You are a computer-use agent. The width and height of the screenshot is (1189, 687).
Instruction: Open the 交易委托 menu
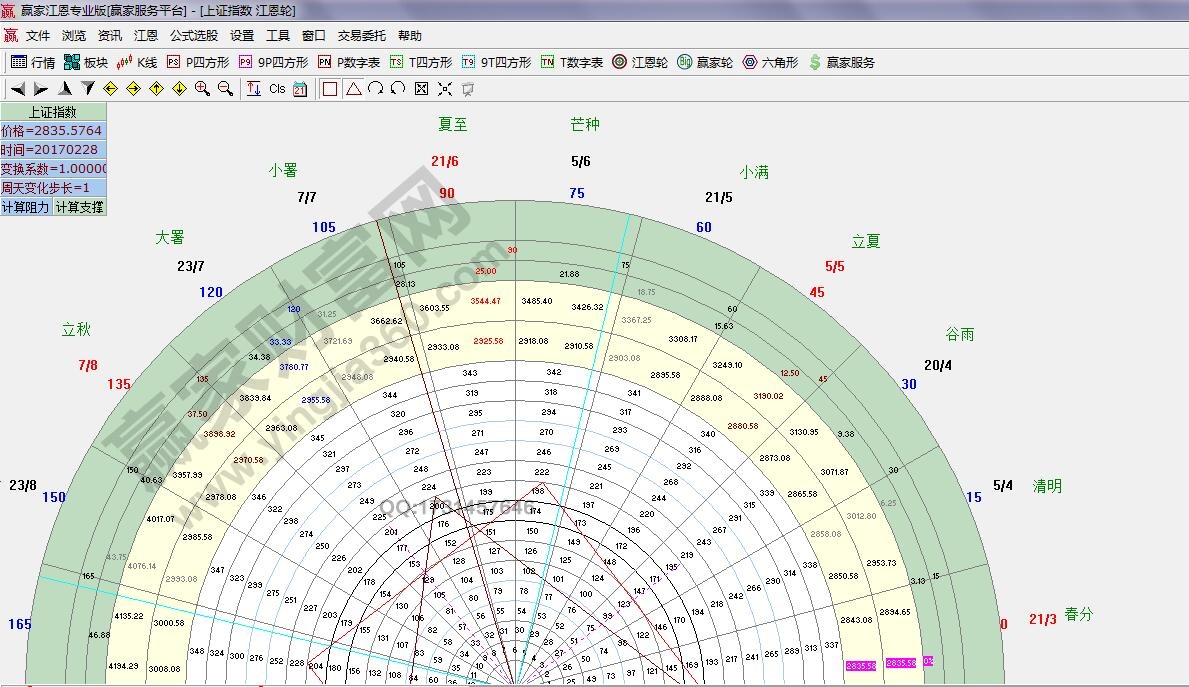pyautogui.click(x=361, y=36)
